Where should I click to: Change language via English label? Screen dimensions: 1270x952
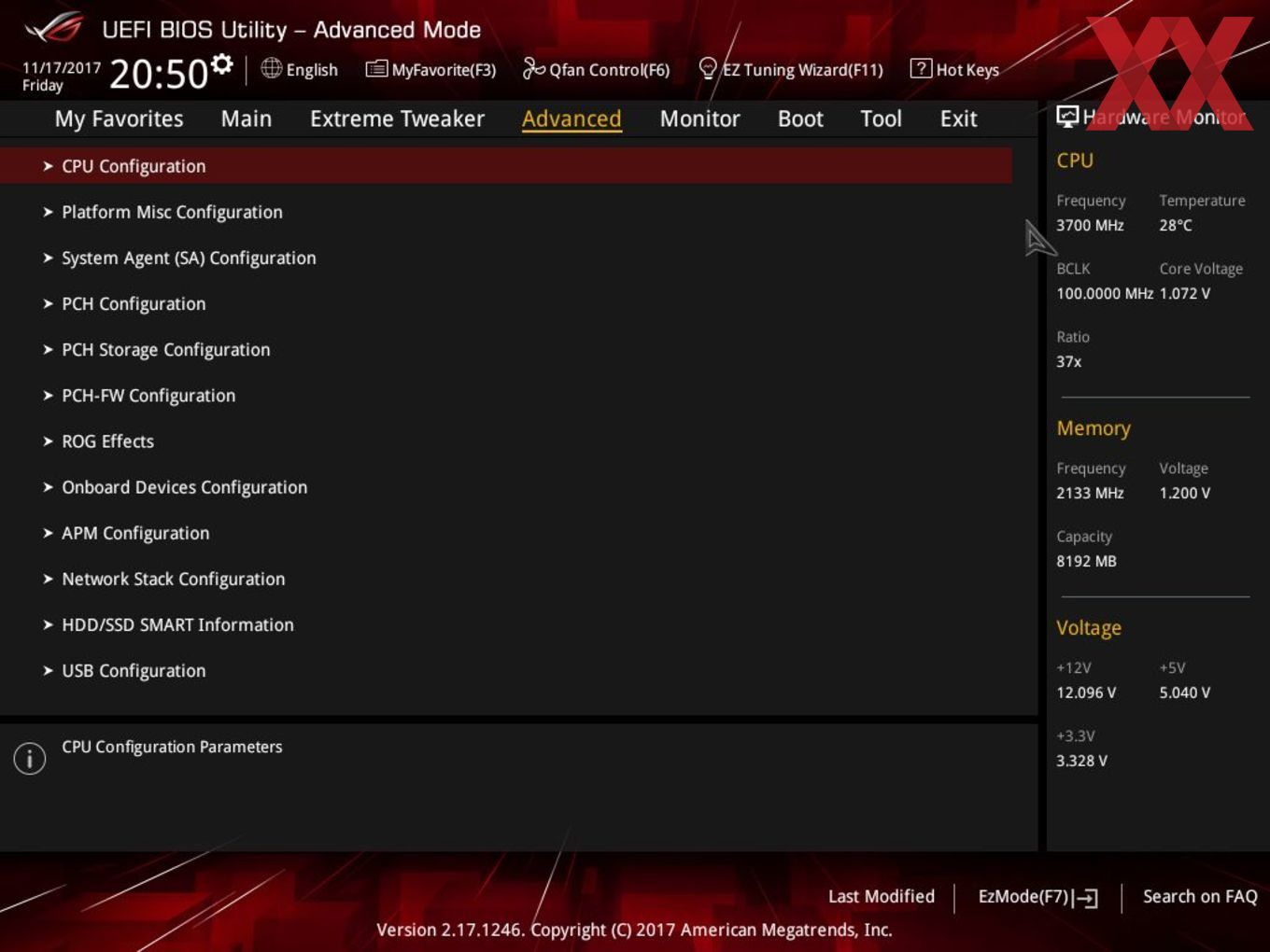pyautogui.click(x=312, y=69)
